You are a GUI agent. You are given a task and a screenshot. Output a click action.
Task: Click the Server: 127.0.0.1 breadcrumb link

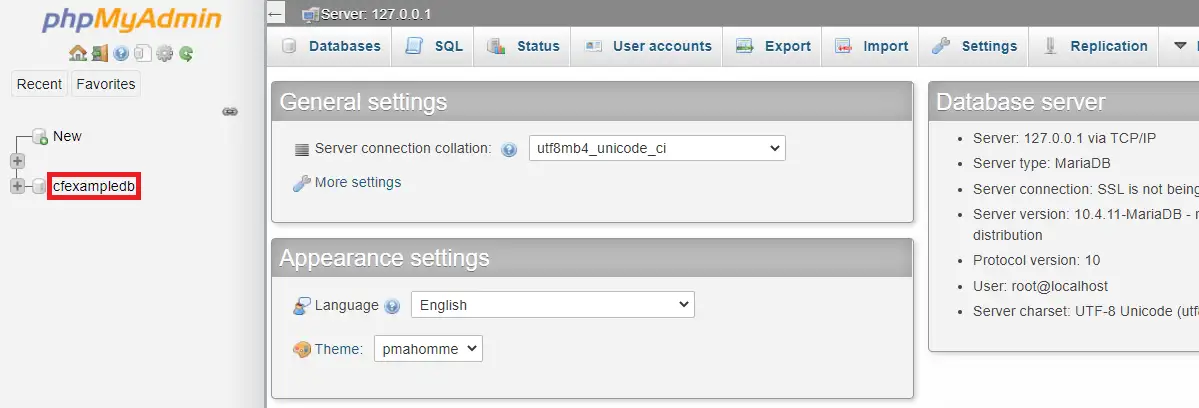(376, 15)
